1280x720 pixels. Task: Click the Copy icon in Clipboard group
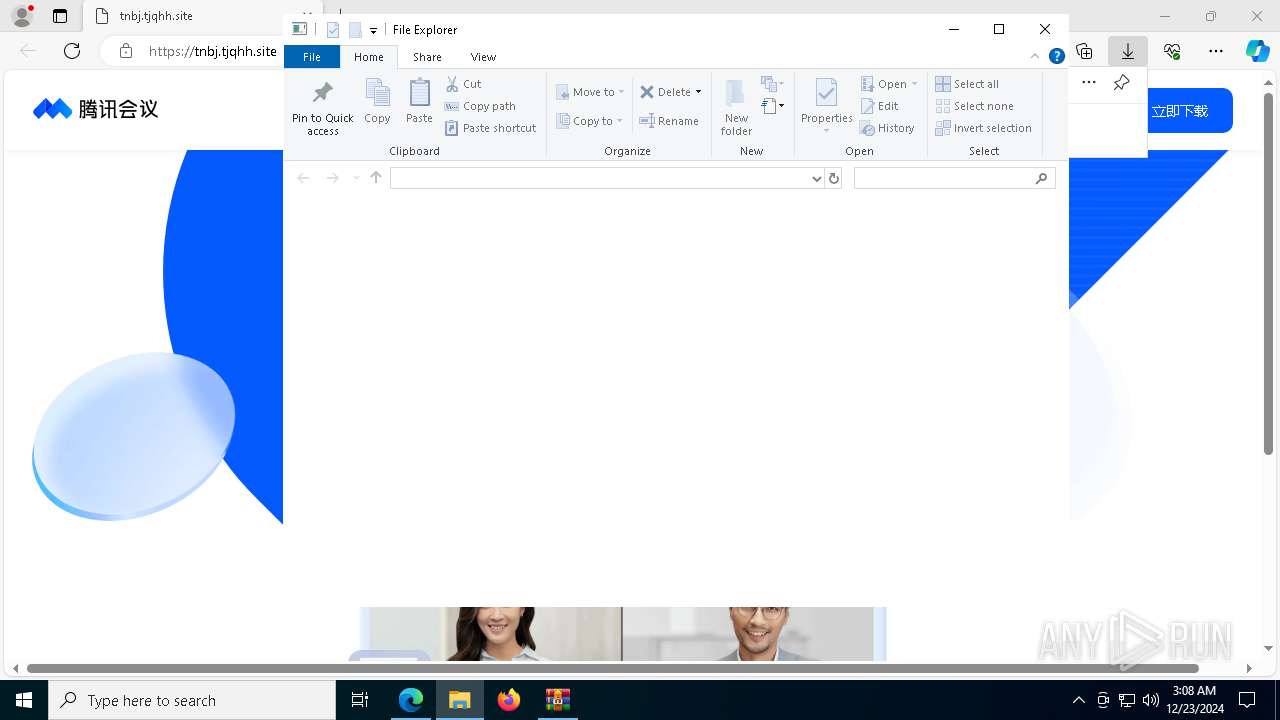point(377,92)
